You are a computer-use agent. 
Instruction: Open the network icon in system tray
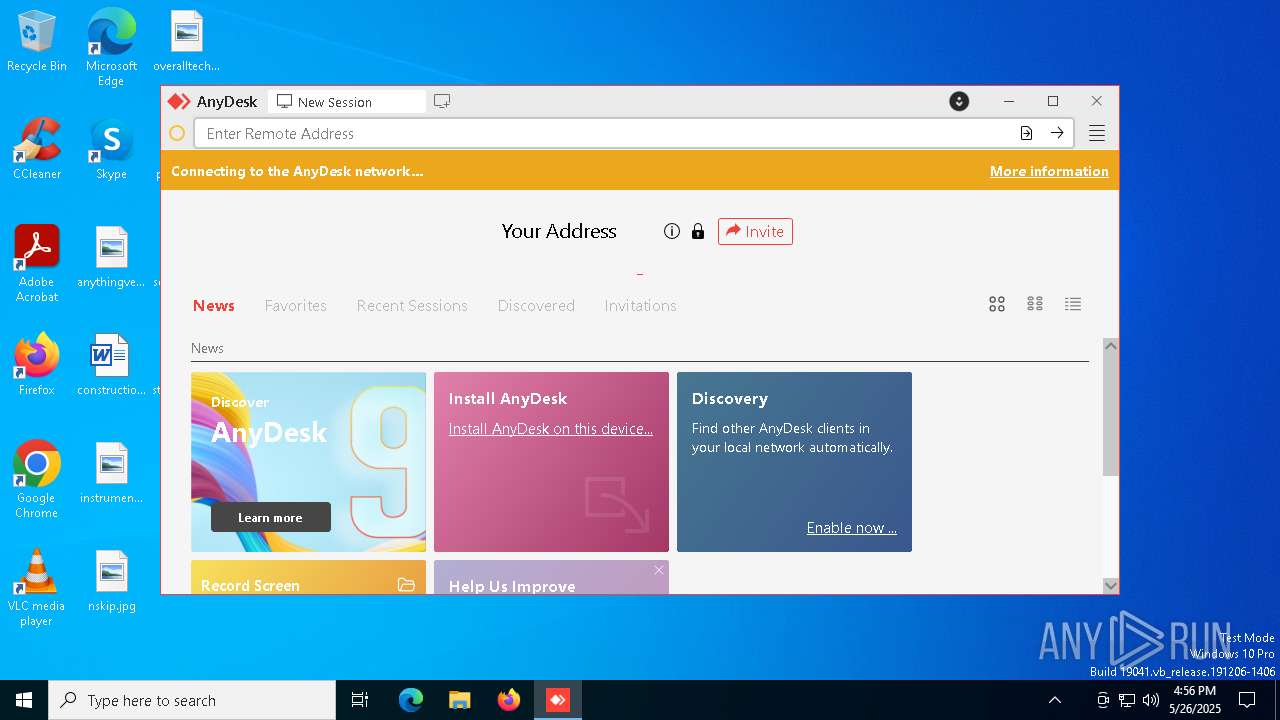pos(1127,700)
